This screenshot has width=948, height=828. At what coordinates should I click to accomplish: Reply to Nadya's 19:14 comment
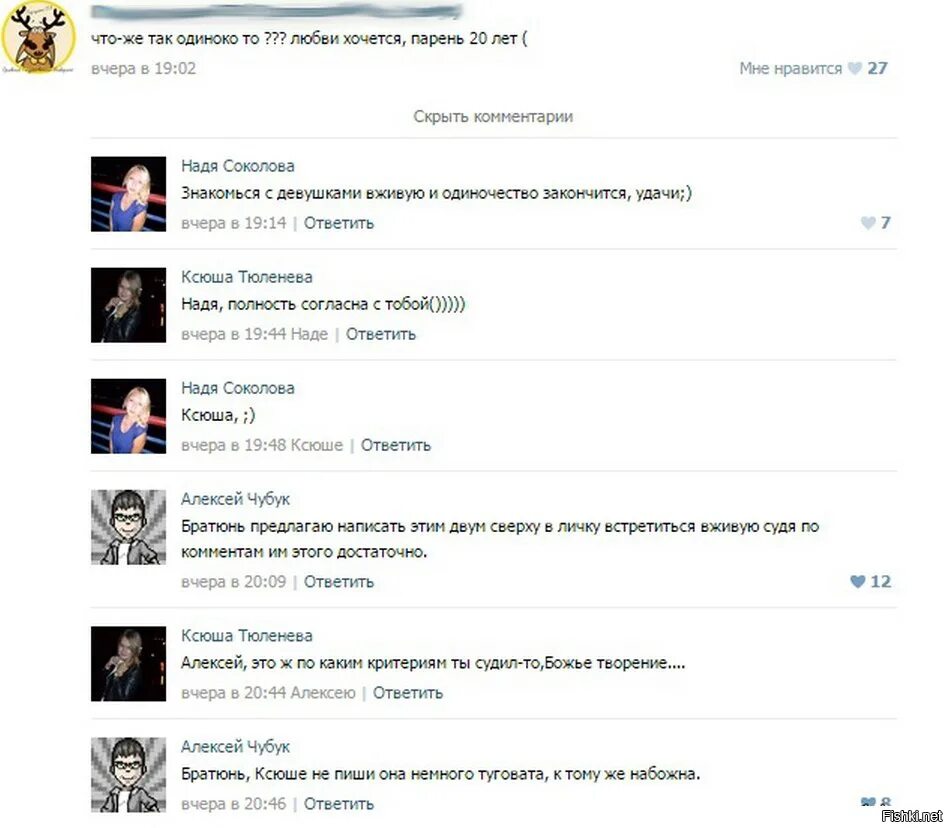[339, 223]
